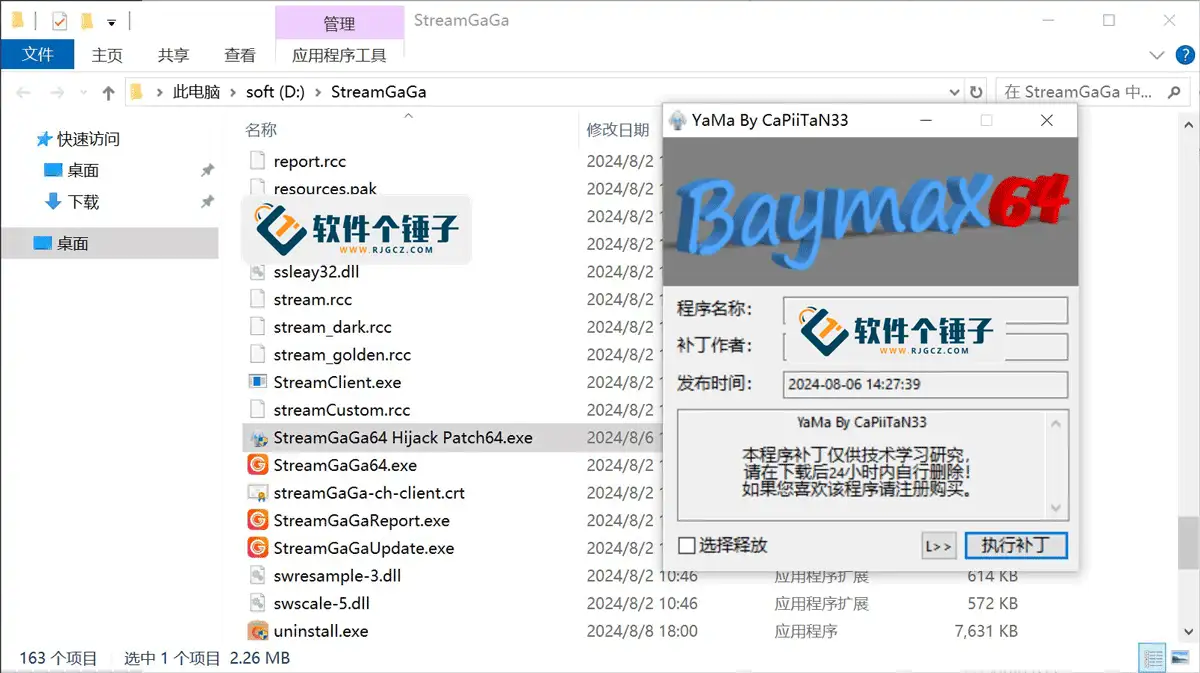Image resolution: width=1200 pixels, height=673 pixels.
Task: Collapse the ribbon with the chevron
Action: pos(1156,55)
